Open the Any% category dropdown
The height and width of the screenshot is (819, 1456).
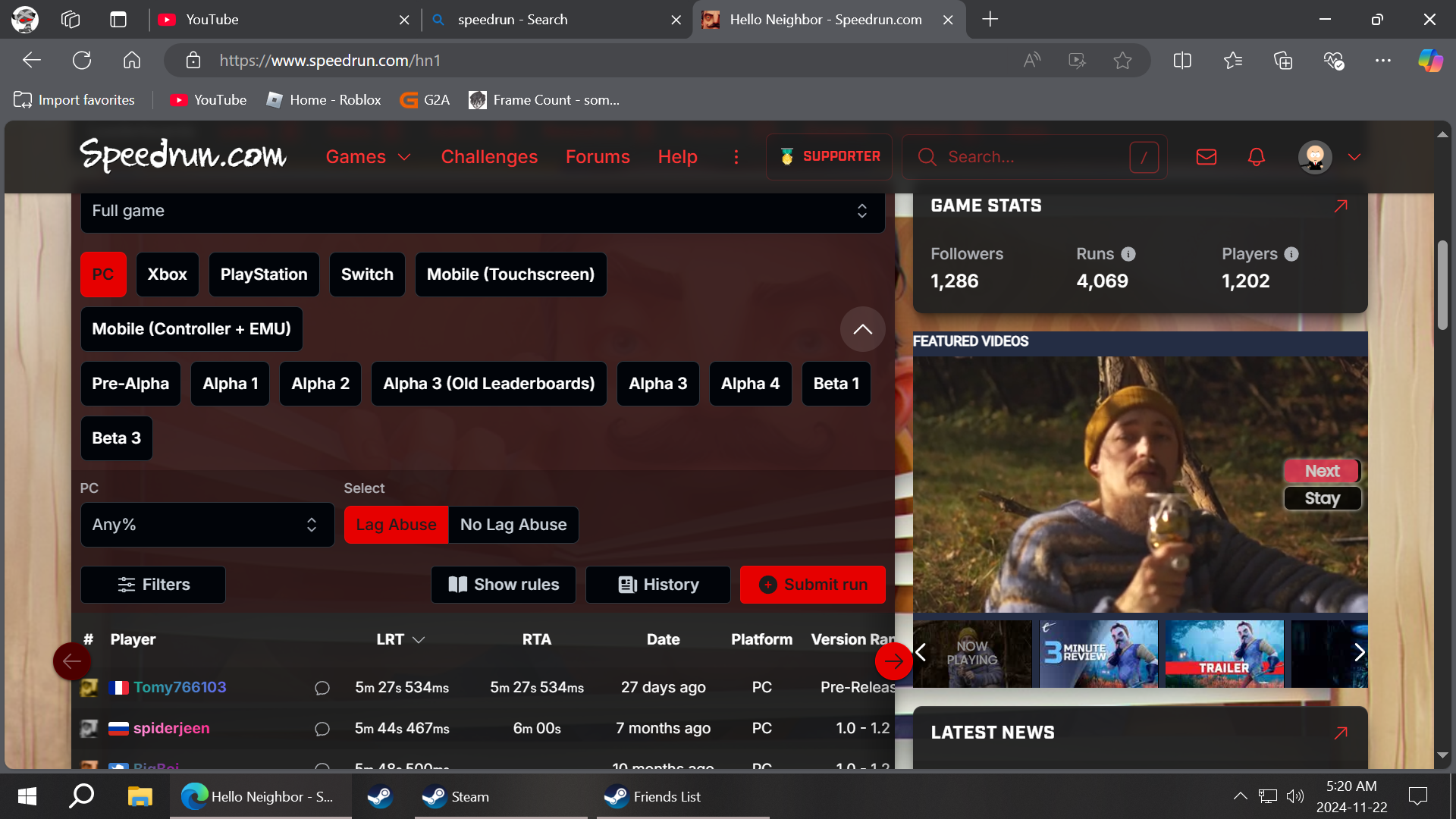[x=207, y=525]
